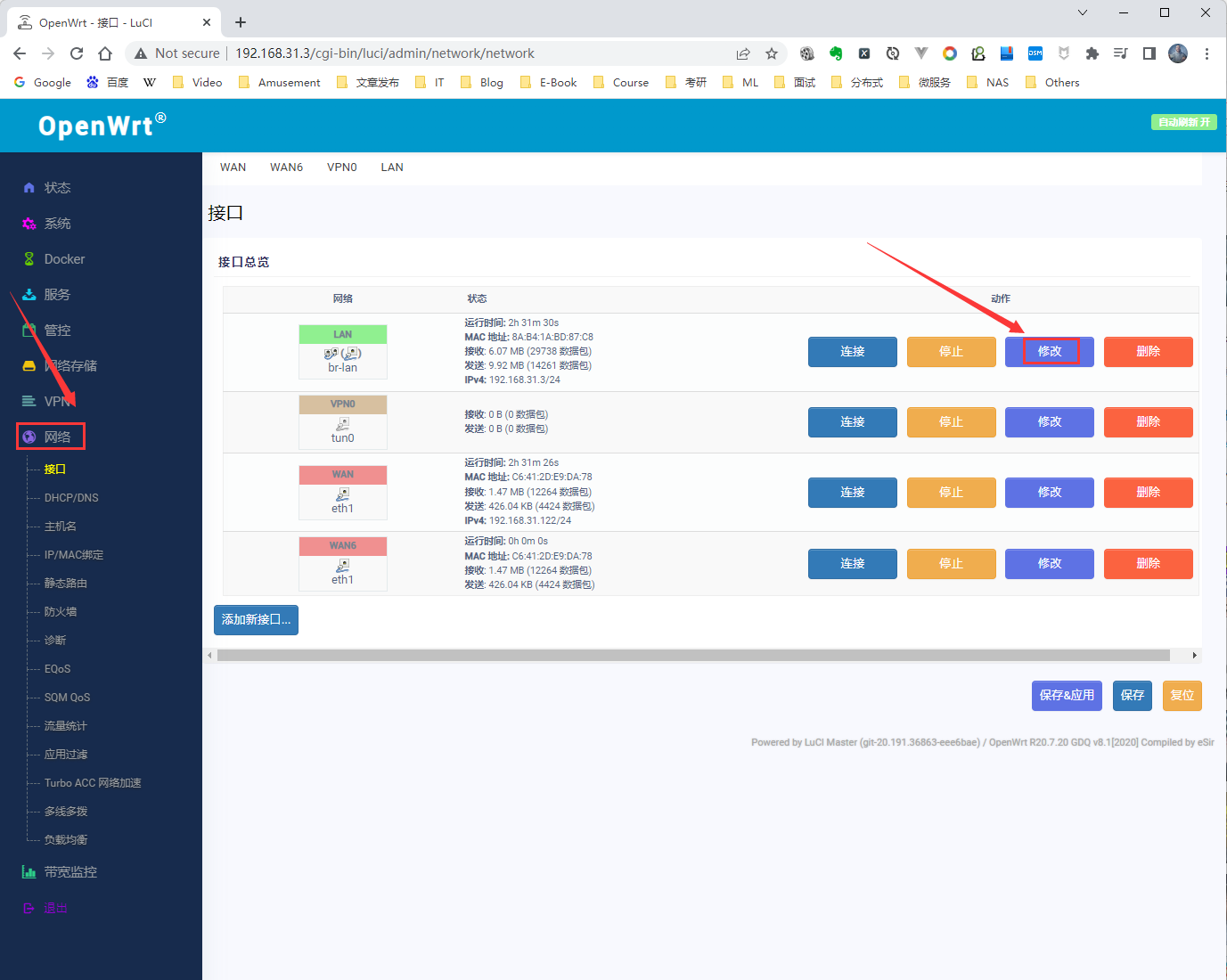
Task: Open the Chrome extensions puzzle icon
Action: point(1092,53)
